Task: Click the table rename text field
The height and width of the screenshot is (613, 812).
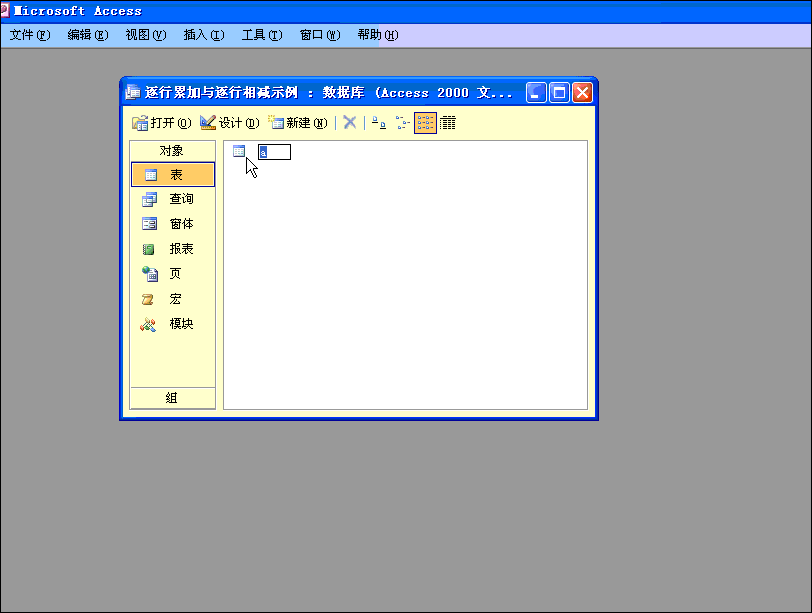Action: click(x=274, y=152)
